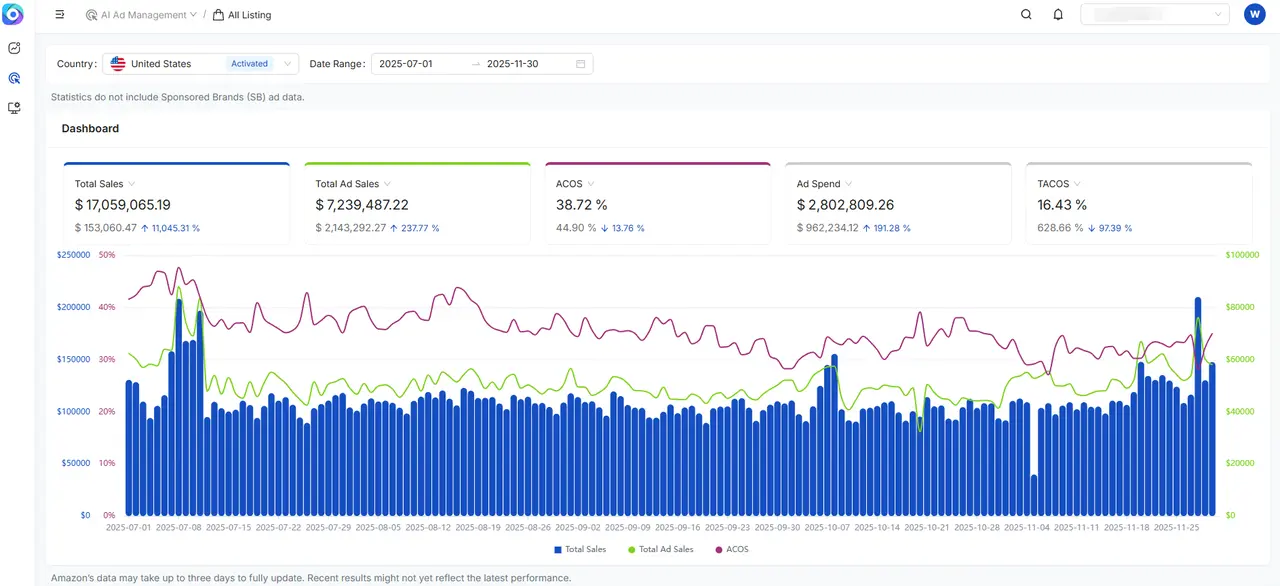The image size is (1280, 586).
Task: Select the analytics trend icon in sidebar
Action: [x=14, y=47]
